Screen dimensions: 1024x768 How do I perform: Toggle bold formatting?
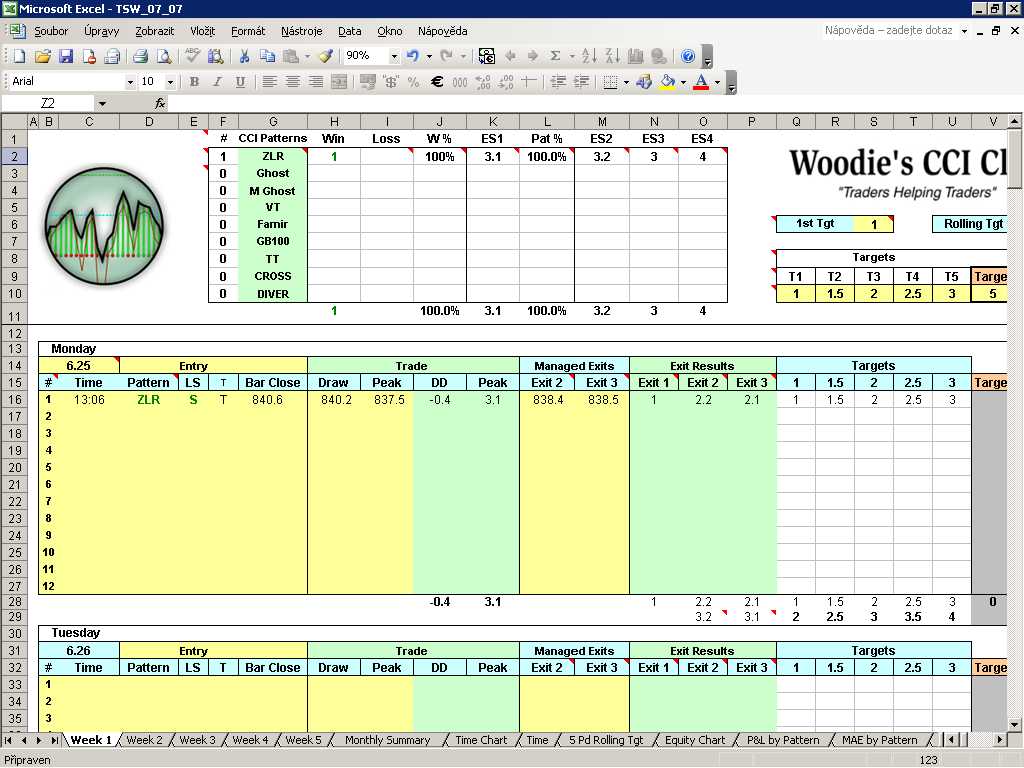194,82
